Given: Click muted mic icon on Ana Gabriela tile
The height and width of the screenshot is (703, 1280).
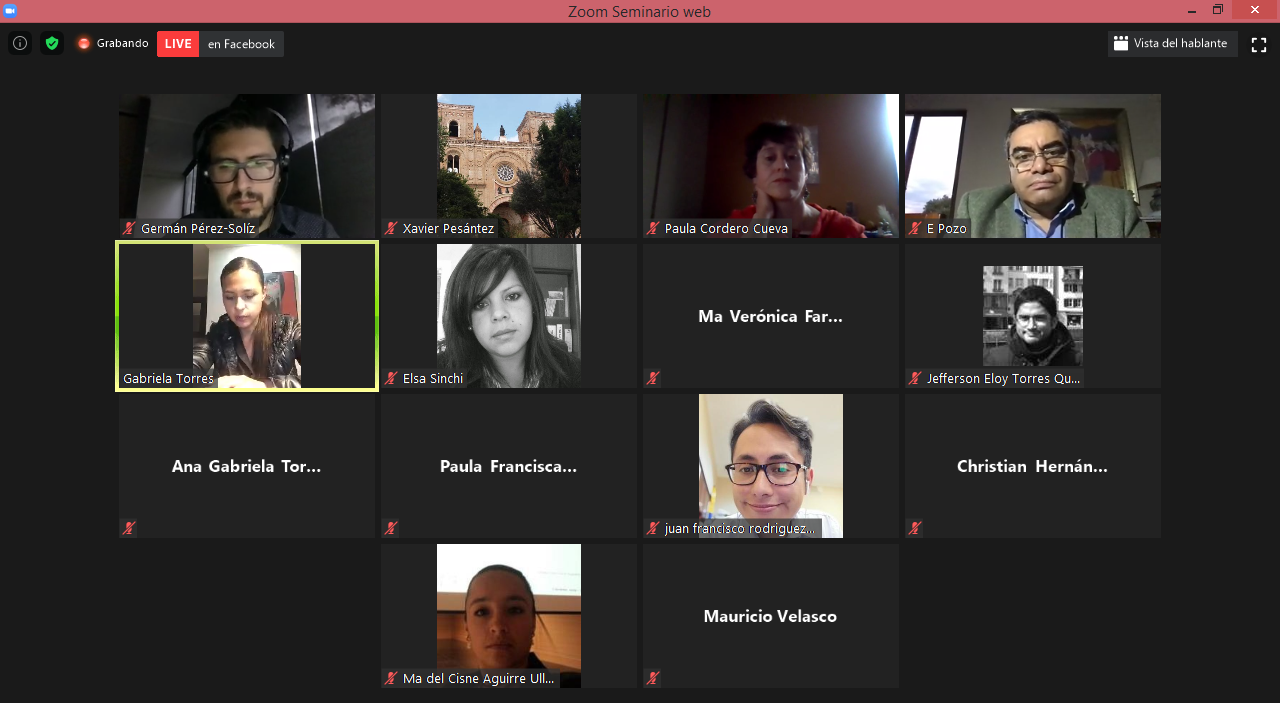Looking at the screenshot, I should [x=129, y=528].
